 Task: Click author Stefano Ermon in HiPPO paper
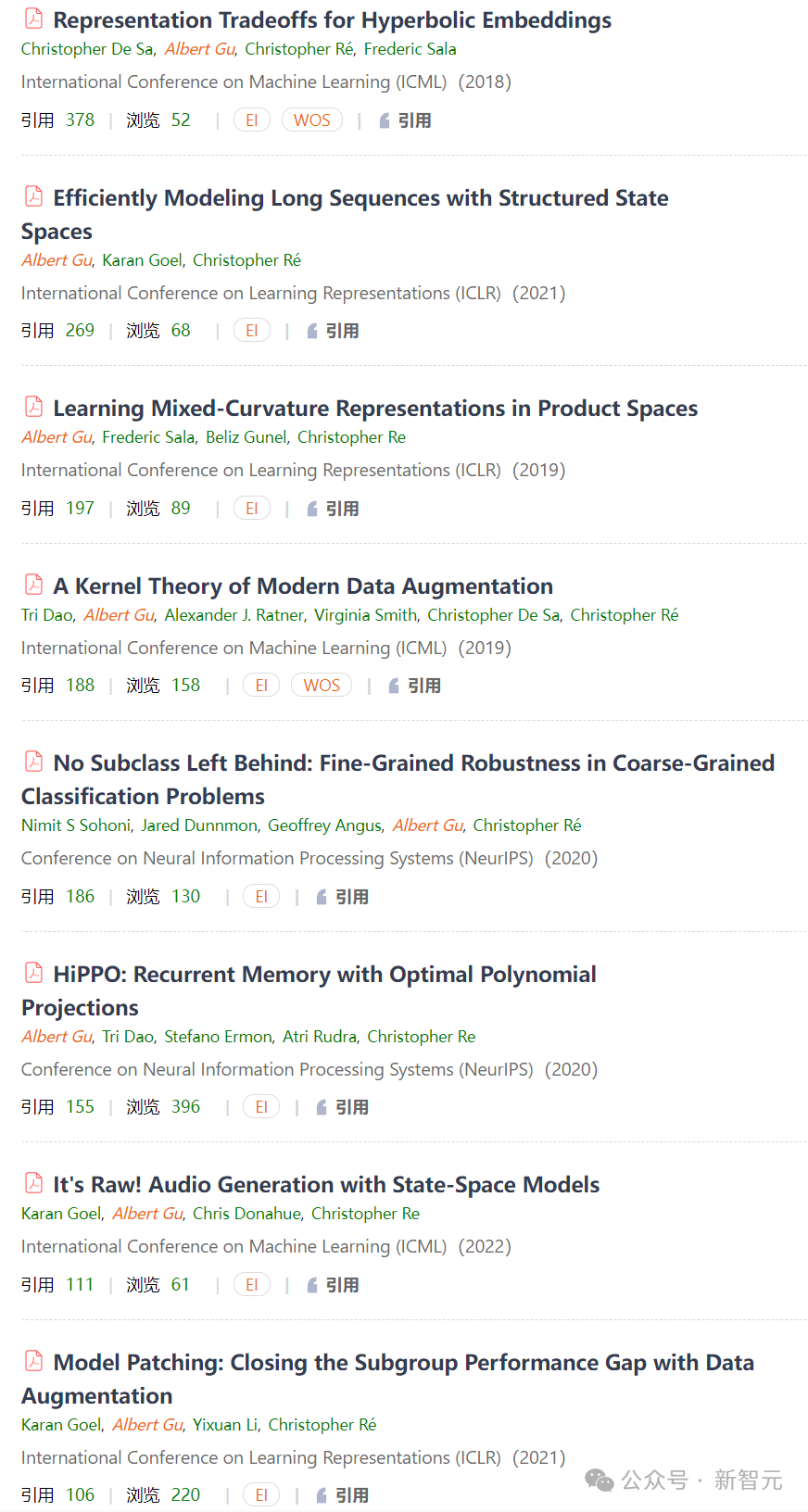click(219, 1037)
